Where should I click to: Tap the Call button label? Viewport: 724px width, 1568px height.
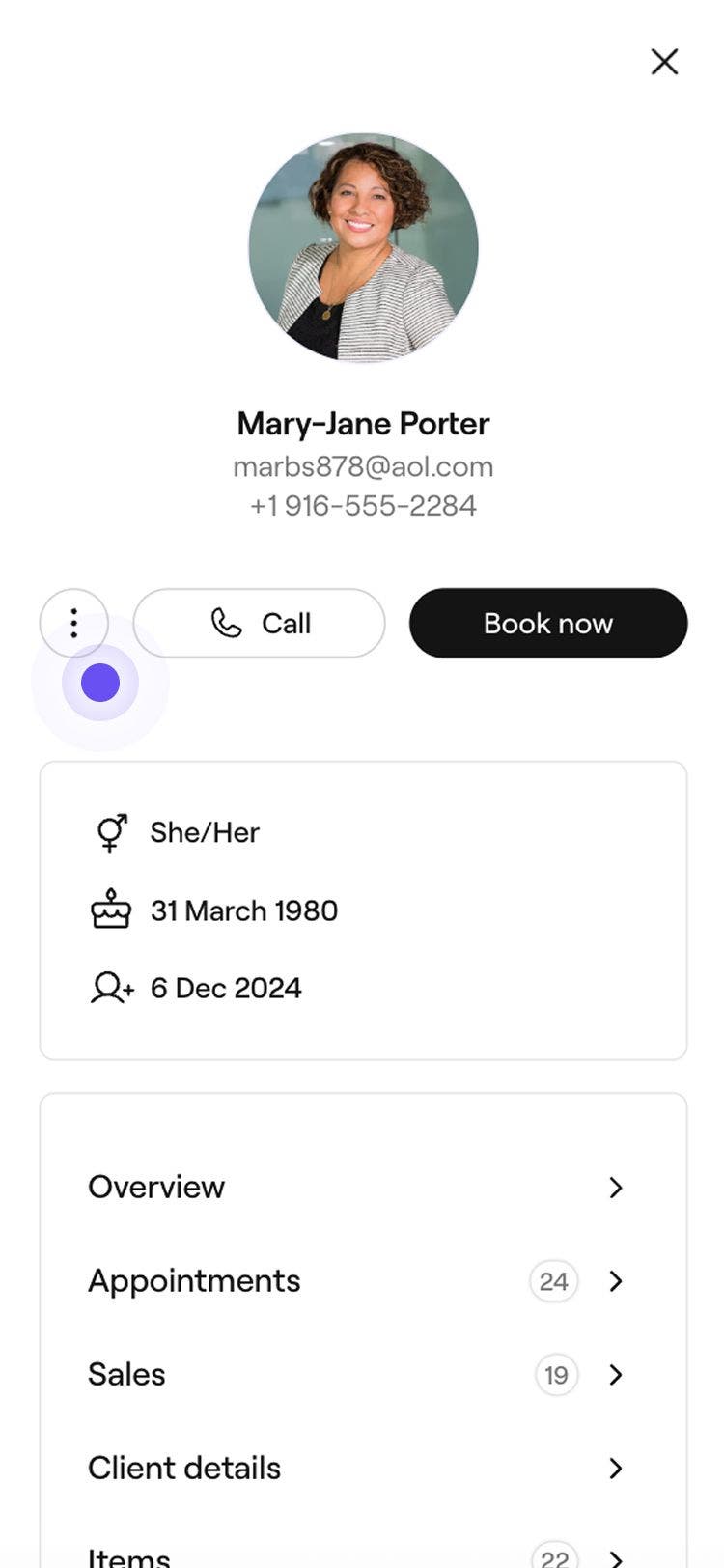pyautogui.click(x=286, y=624)
